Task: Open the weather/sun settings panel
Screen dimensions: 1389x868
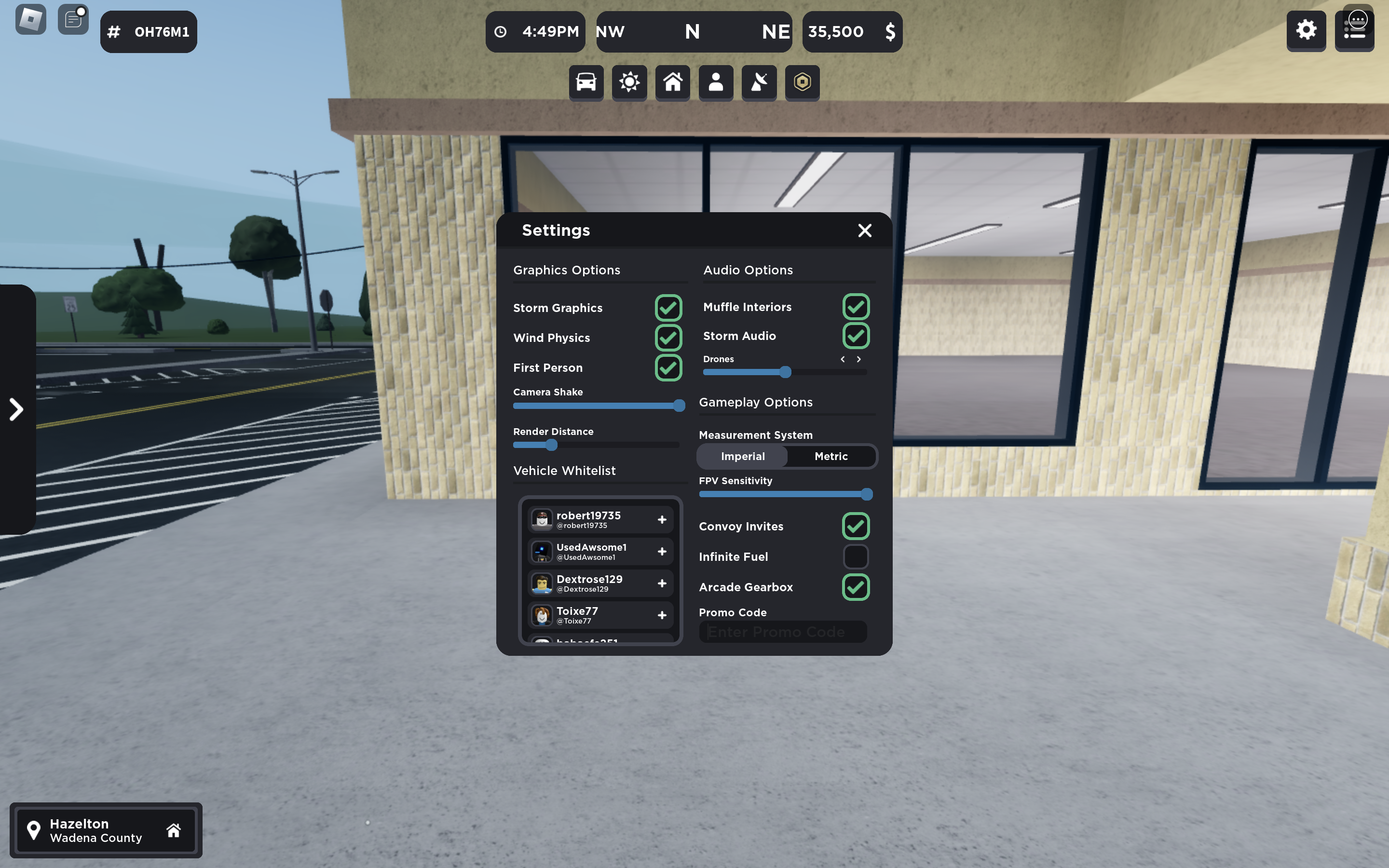Action: pyautogui.click(x=629, y=82)
